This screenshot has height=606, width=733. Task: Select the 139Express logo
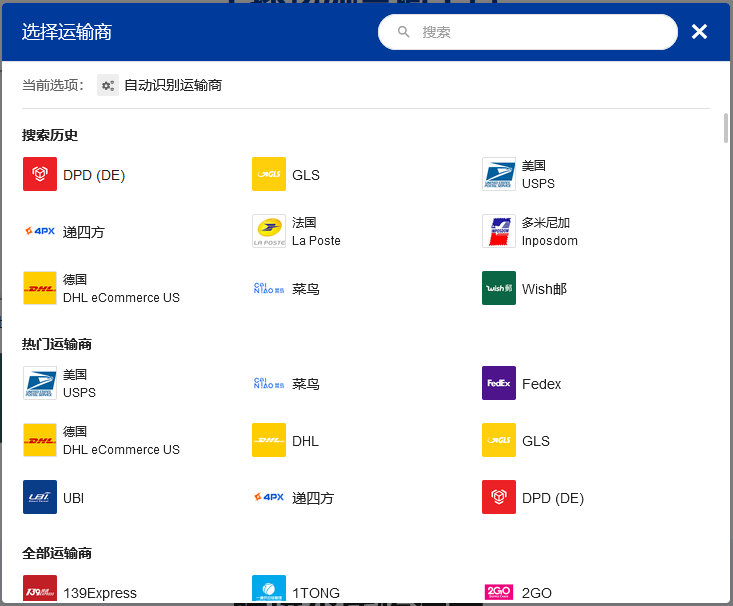[40, 591]
